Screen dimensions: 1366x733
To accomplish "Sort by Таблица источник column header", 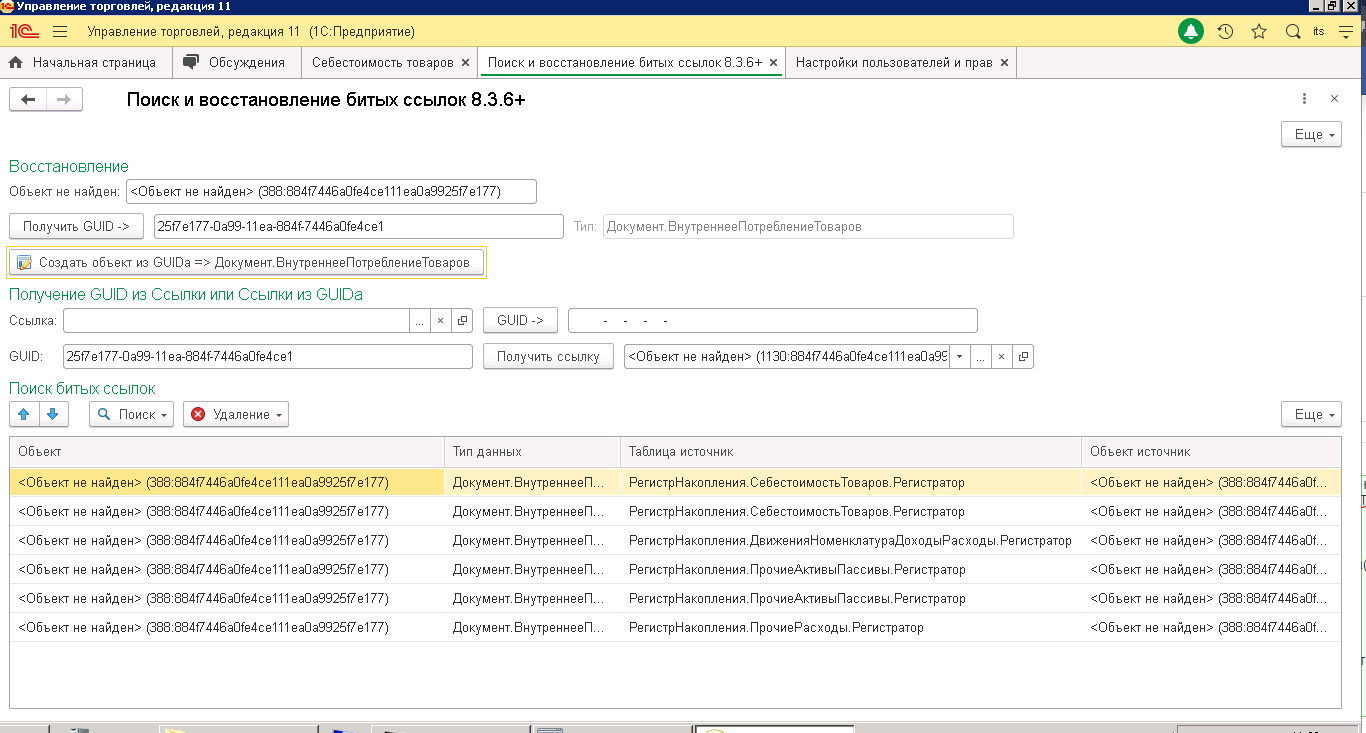I will [x=851, y=452].
